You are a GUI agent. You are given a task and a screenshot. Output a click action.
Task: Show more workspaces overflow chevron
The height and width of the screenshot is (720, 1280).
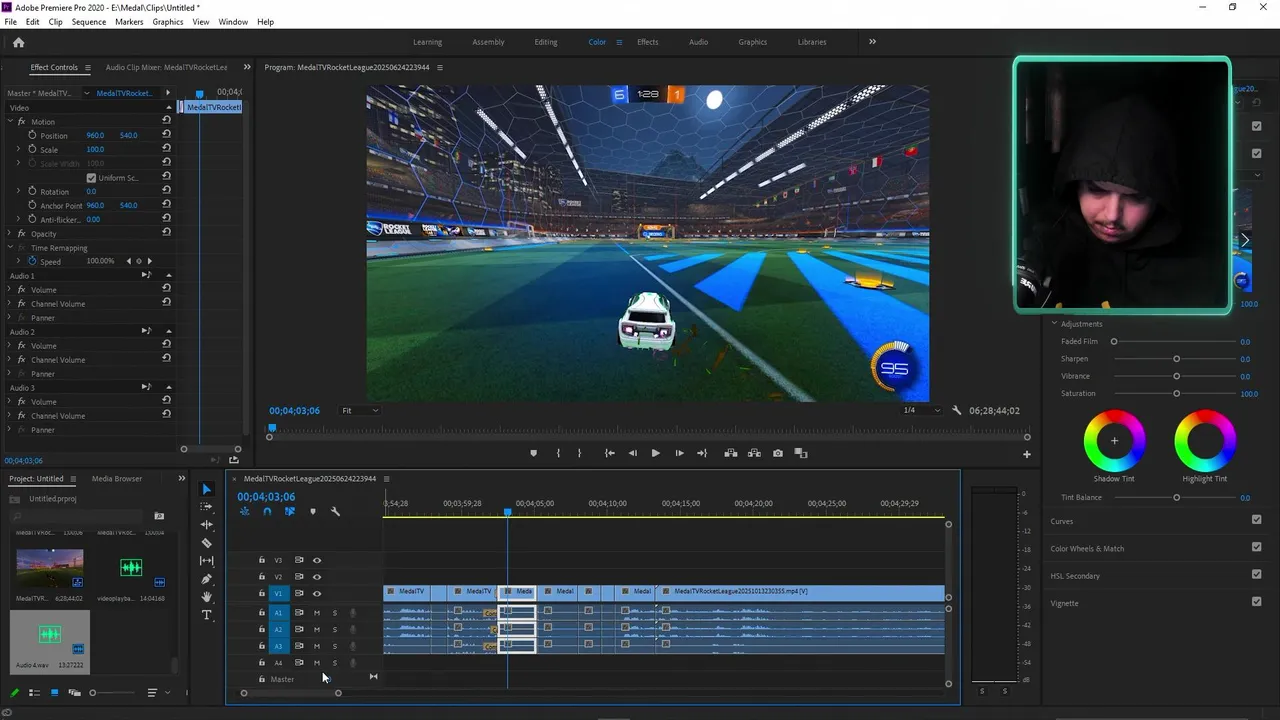coord(872,42)
